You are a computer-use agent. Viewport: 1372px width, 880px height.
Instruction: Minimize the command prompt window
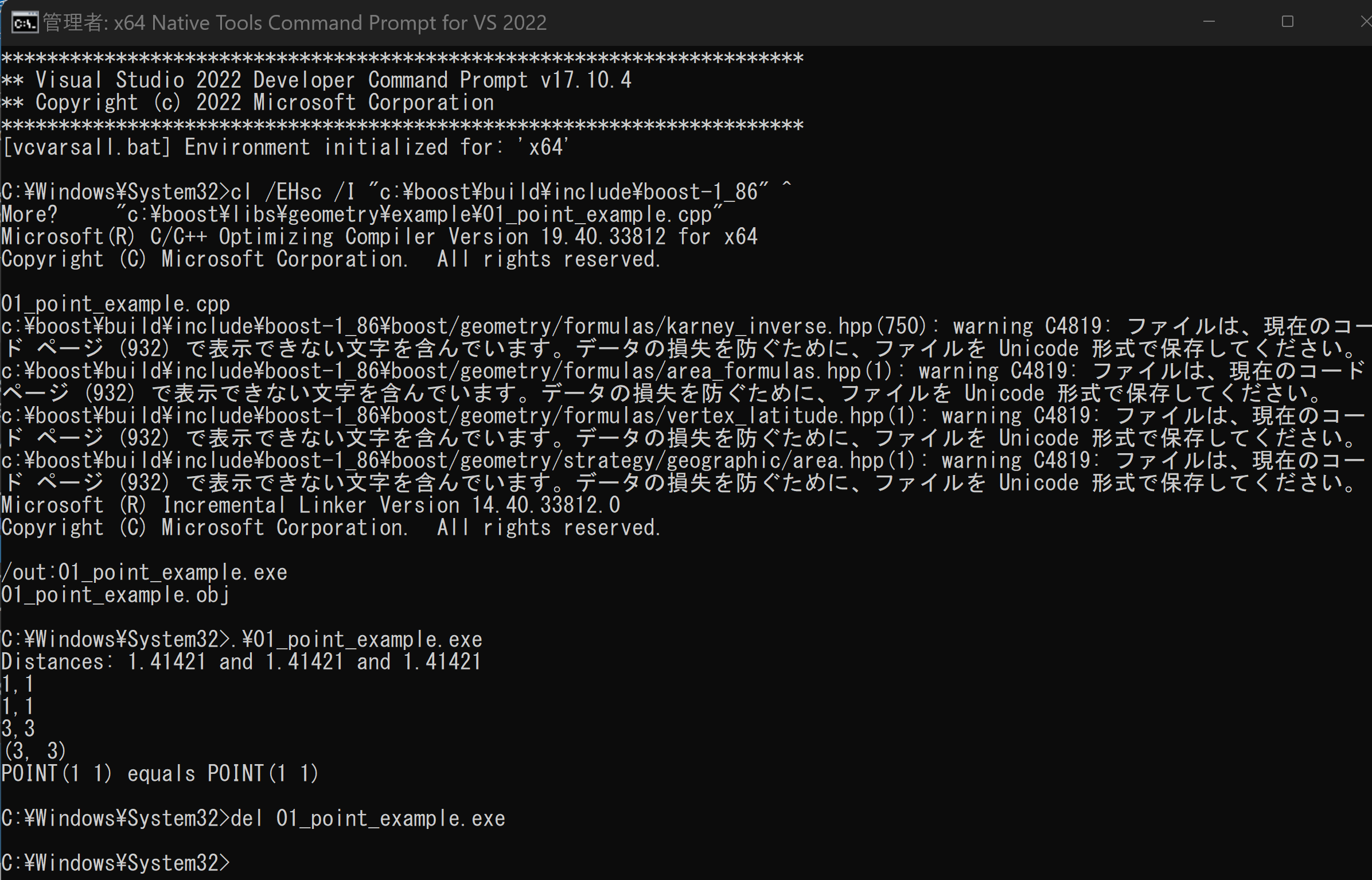click(x=1209, y=22)
